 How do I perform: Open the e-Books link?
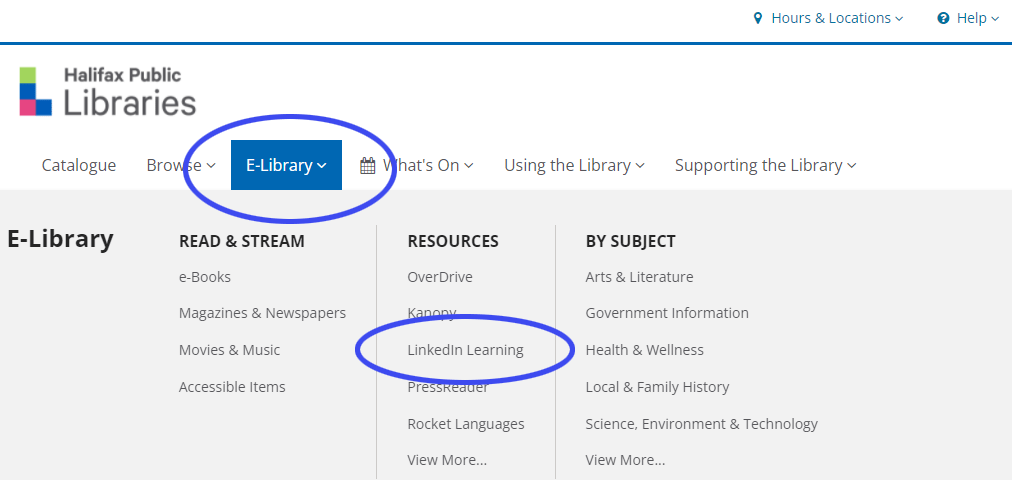pyautogui.click(x=205, y=276)
